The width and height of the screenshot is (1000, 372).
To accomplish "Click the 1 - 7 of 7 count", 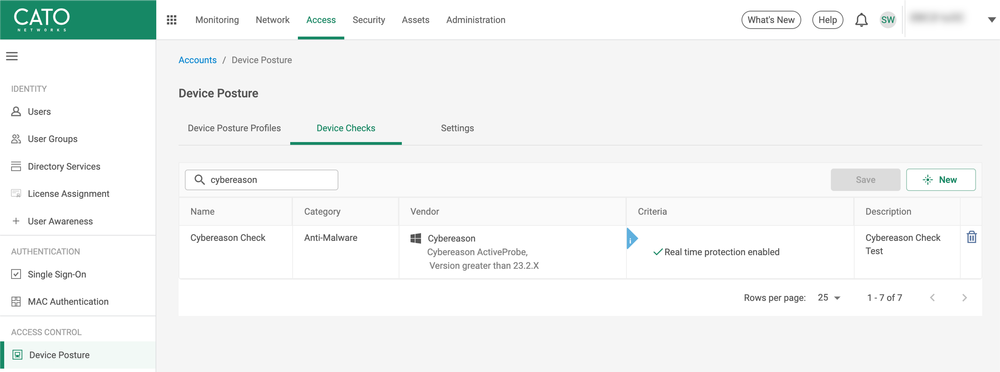I will [x=885, y=298].
